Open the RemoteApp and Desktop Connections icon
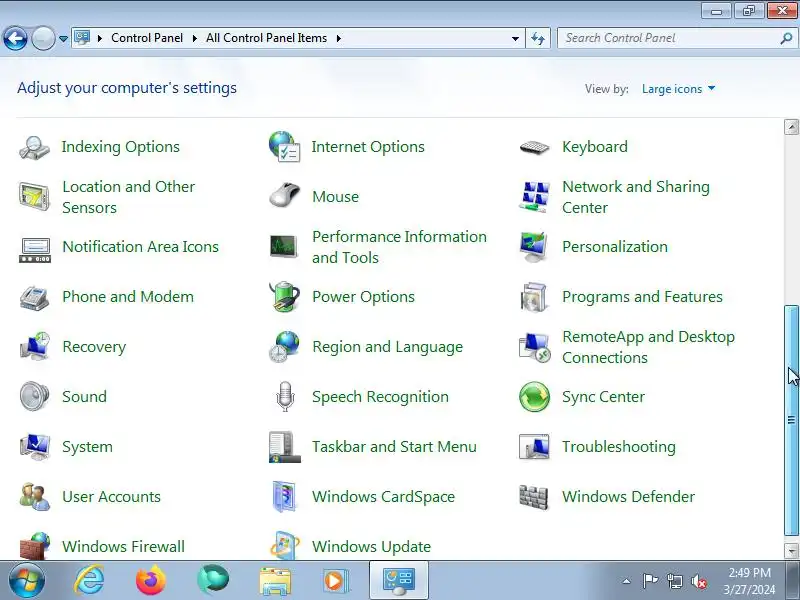Viewport: 800px width, 600px height. tap(534, 347)
